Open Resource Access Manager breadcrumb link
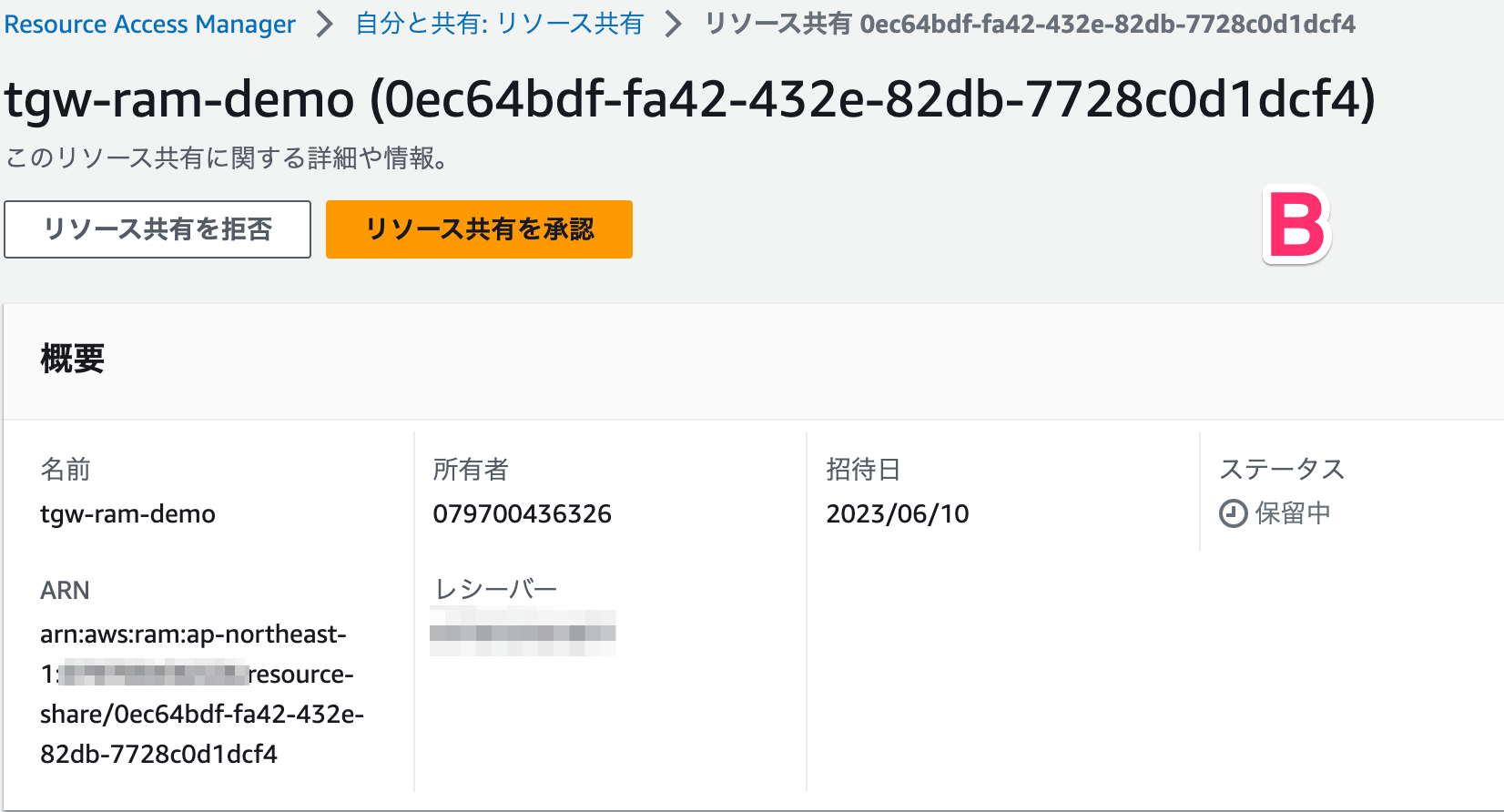This screenshot has width=1504, height=812. click(150, 24)
